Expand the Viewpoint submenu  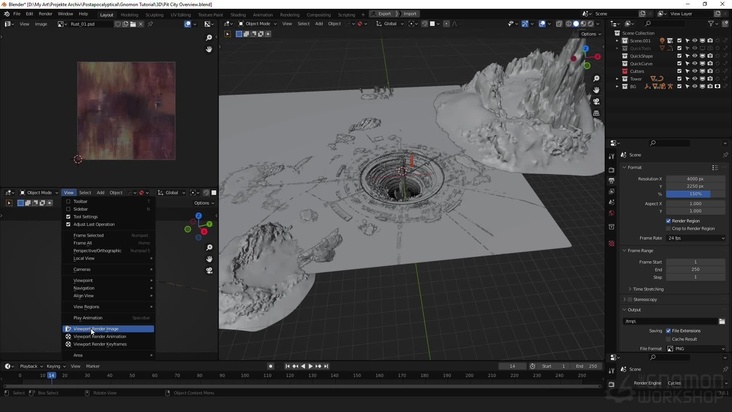(x=108, y=280)
